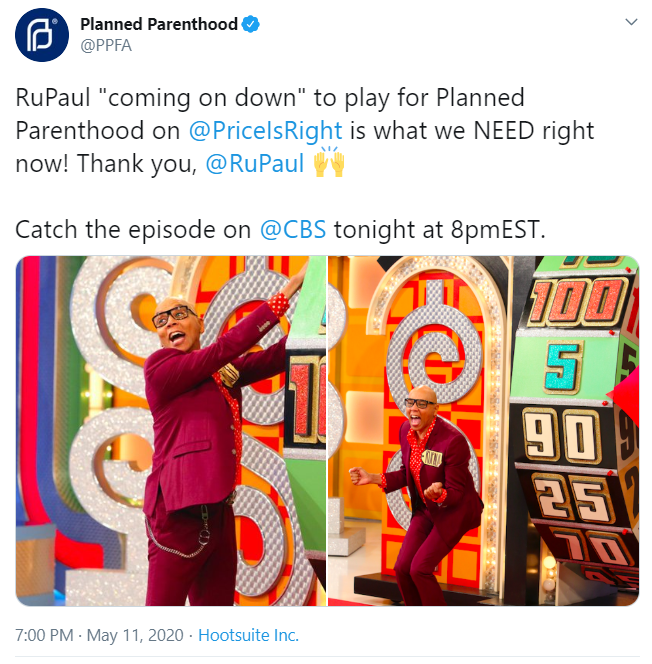Click the name tag in right photo
This screenshot has height=664, width=652.
click(433, 458)
